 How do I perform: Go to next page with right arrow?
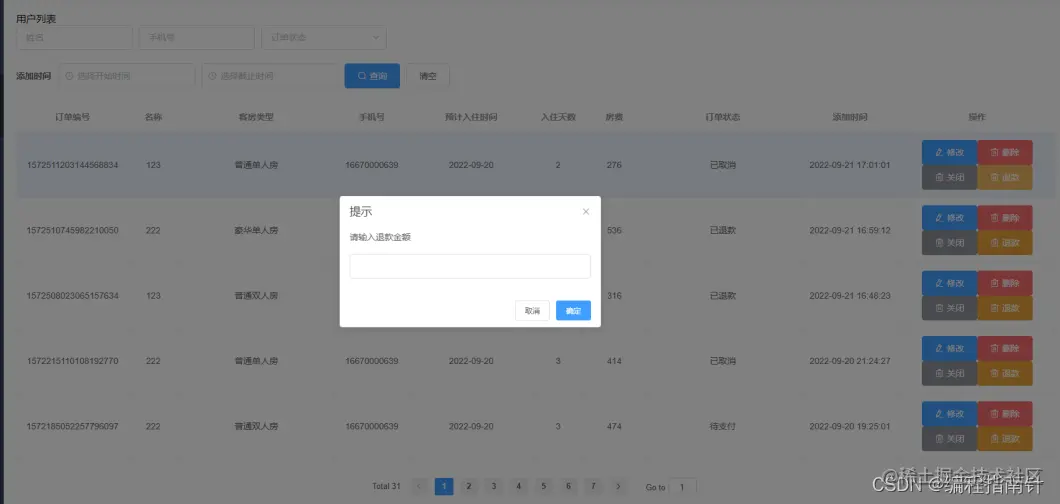tap(618, 486)
